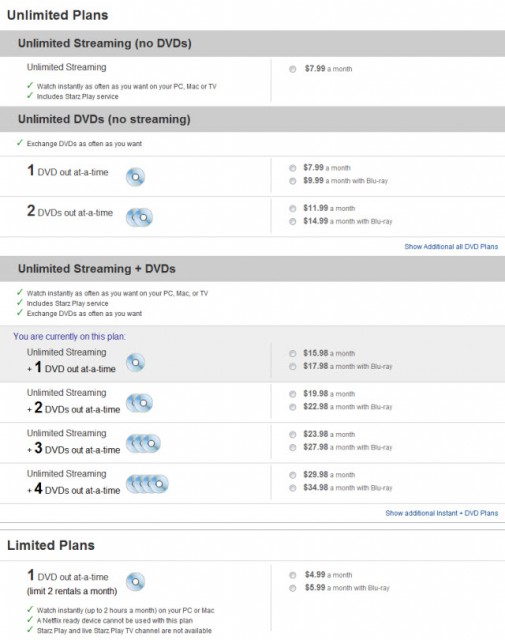Click four-disc icon beside Streaming + 4 DVDs
Image resolution: width=505 pixels, height=640 pixels.
click(x=147, y=484)
